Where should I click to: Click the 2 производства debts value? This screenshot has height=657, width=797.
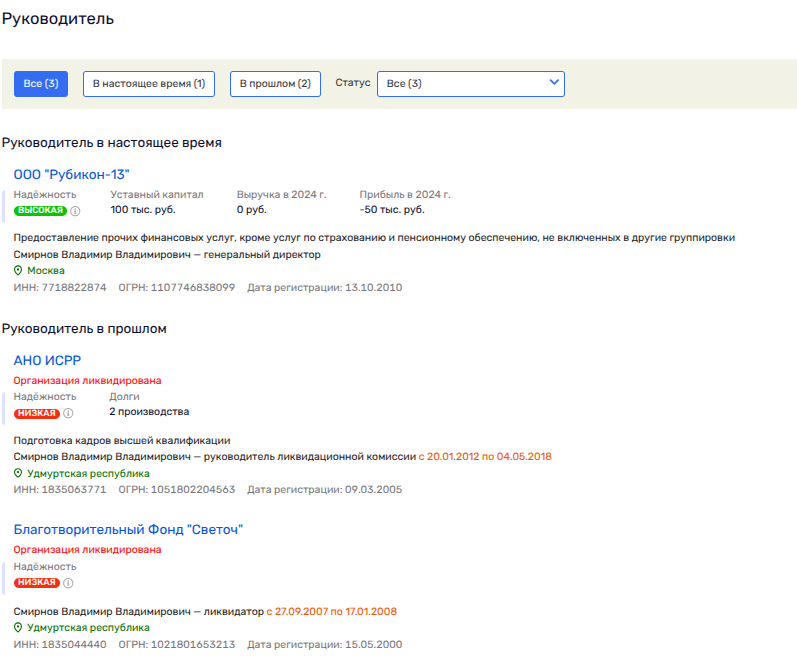[149, 412]
